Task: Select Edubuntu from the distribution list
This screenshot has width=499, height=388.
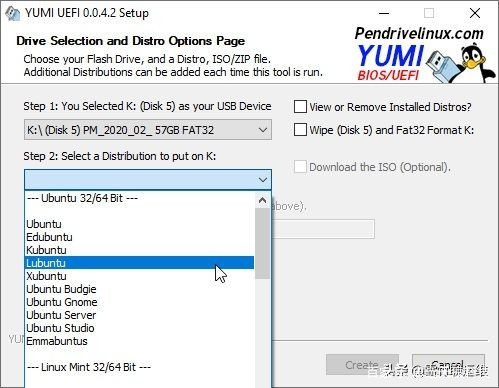Action: [139, 237]
